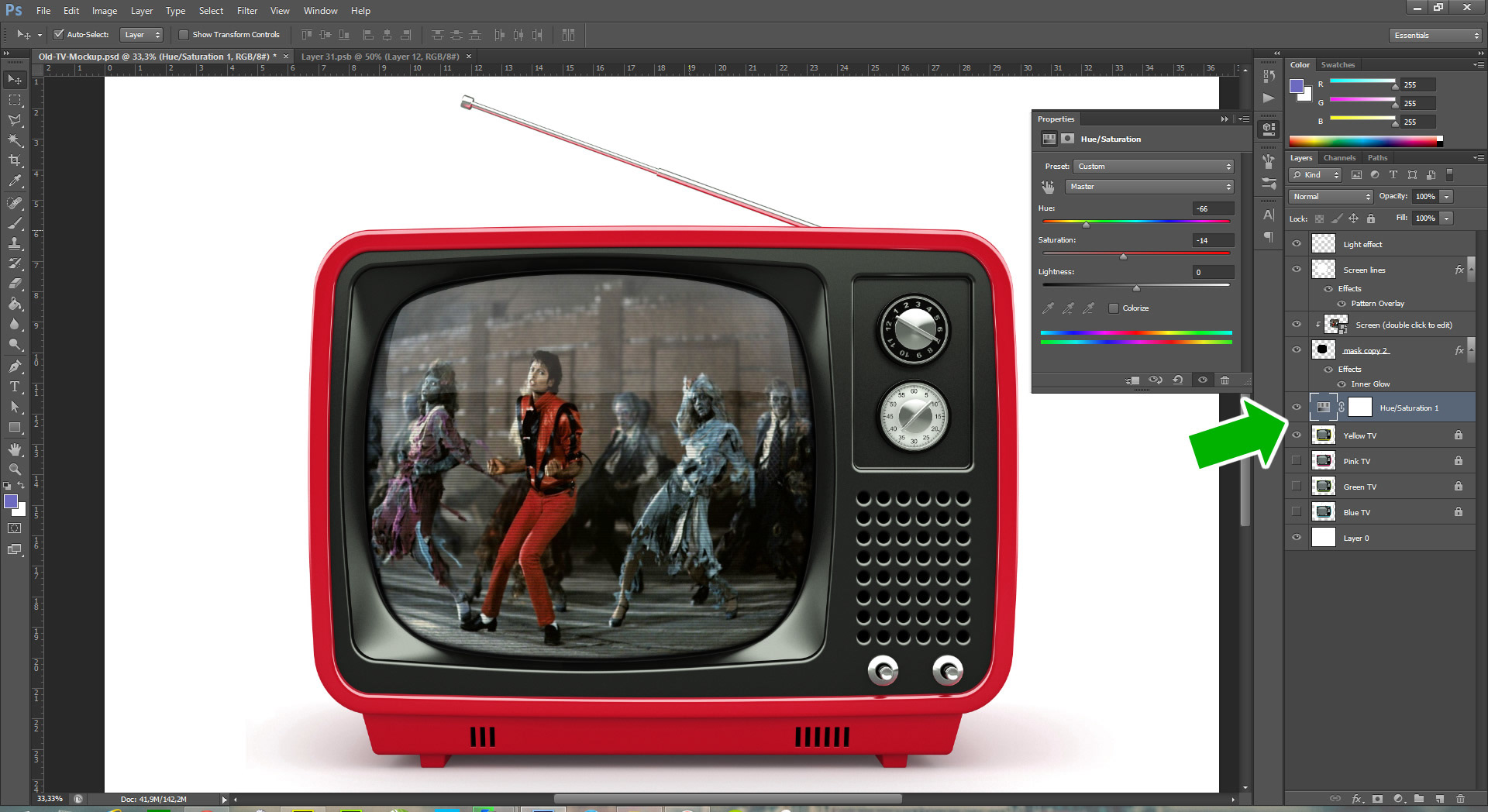
Task: Select the Crop tool
Action: click(x=15, y=160)
